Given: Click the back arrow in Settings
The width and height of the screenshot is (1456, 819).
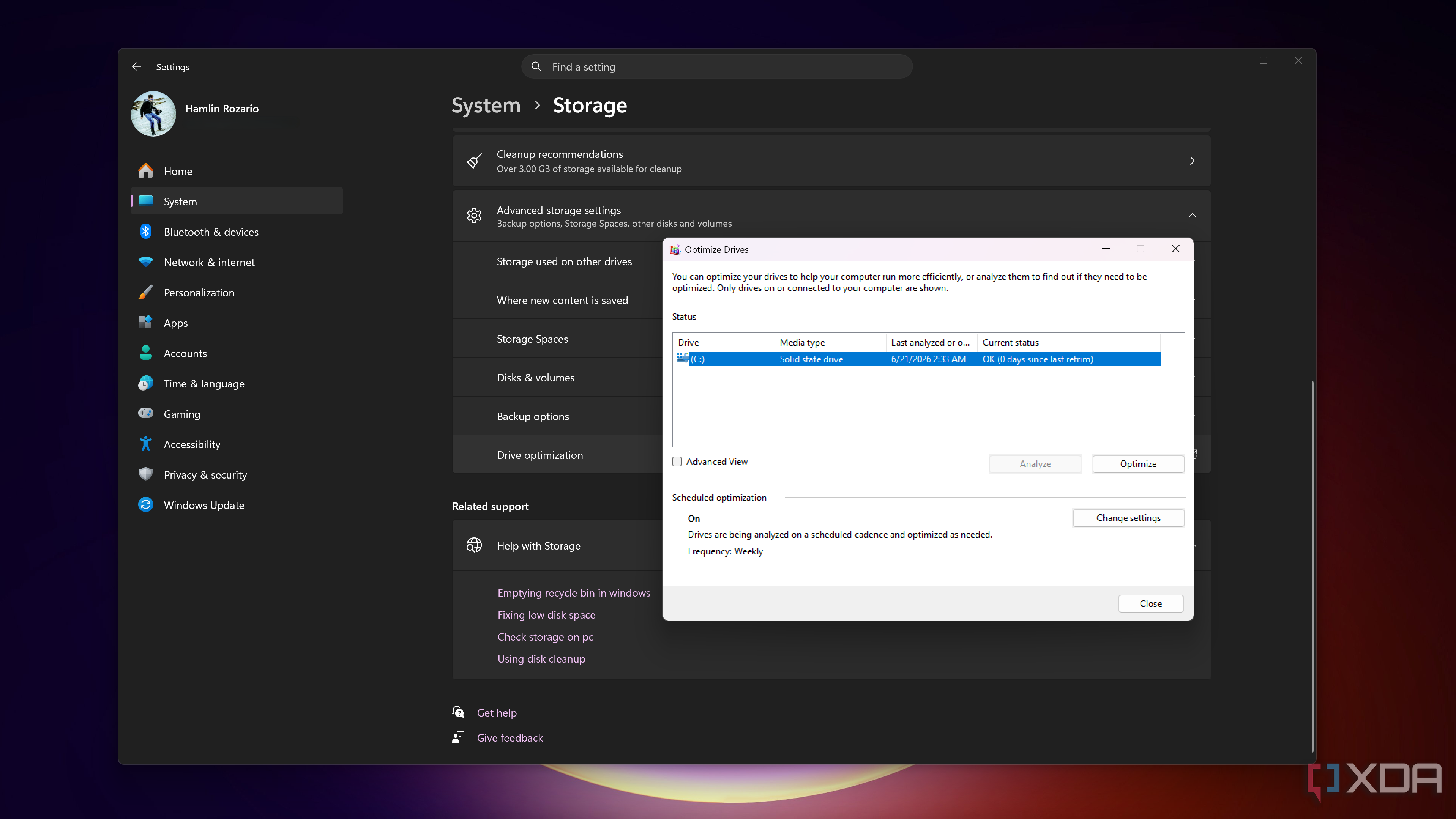Looking at the screenshot, I should coord(136,67).
